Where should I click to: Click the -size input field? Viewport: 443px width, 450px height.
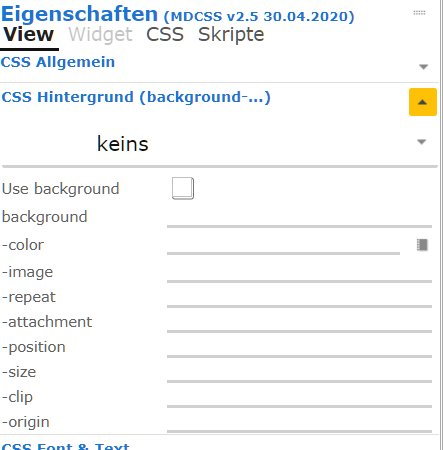(x=299, y=373)
